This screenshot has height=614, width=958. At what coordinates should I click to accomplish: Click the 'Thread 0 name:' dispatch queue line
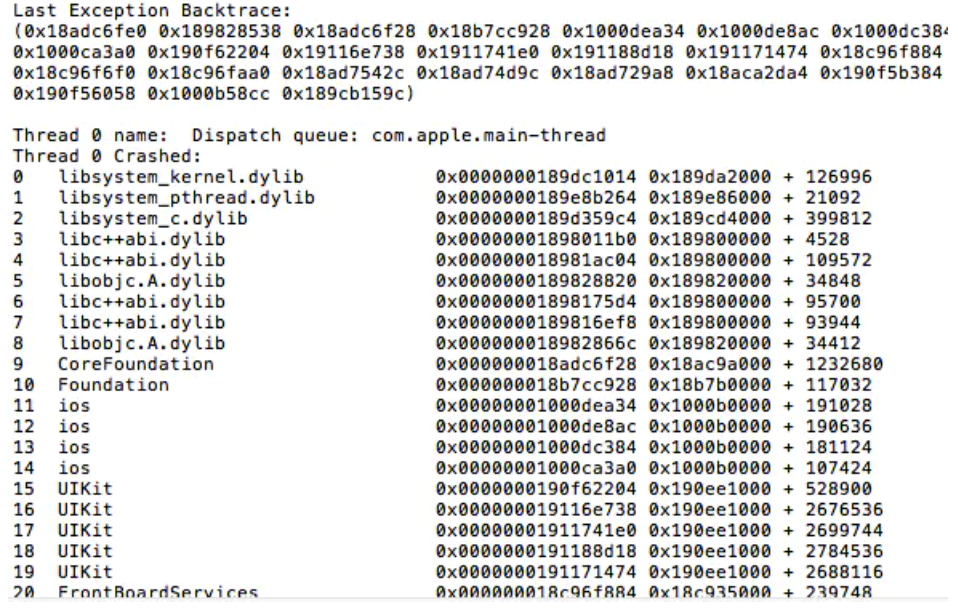(x=309, y=135)
